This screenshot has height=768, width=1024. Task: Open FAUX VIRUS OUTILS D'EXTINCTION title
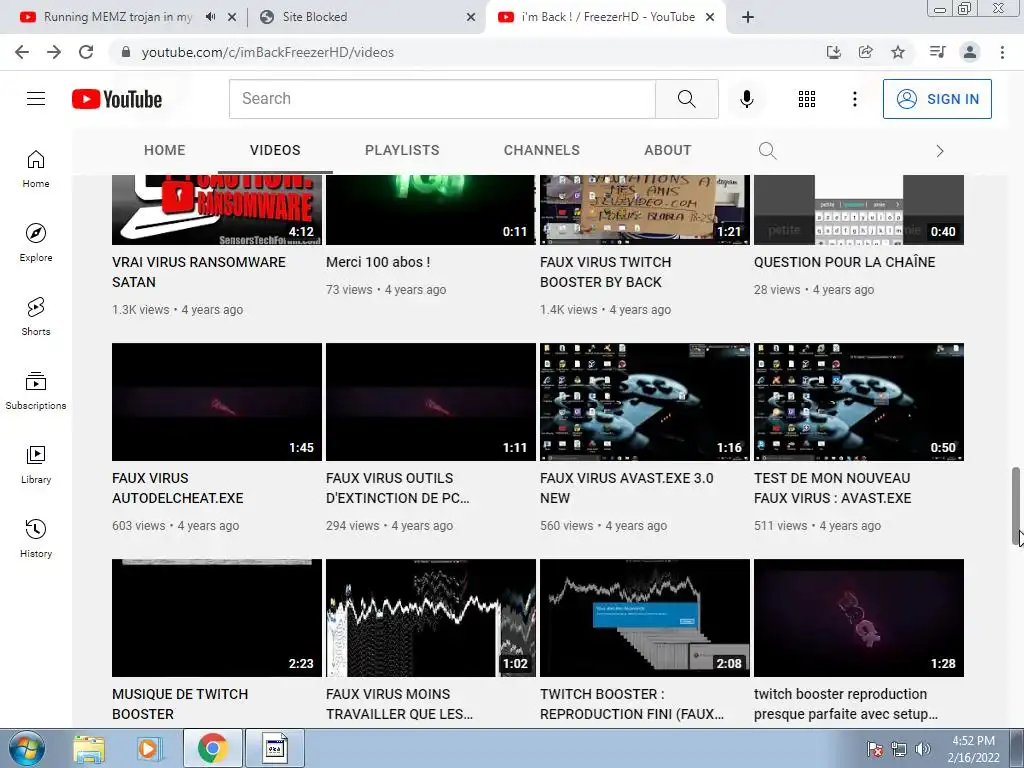[x=398, y=488]
